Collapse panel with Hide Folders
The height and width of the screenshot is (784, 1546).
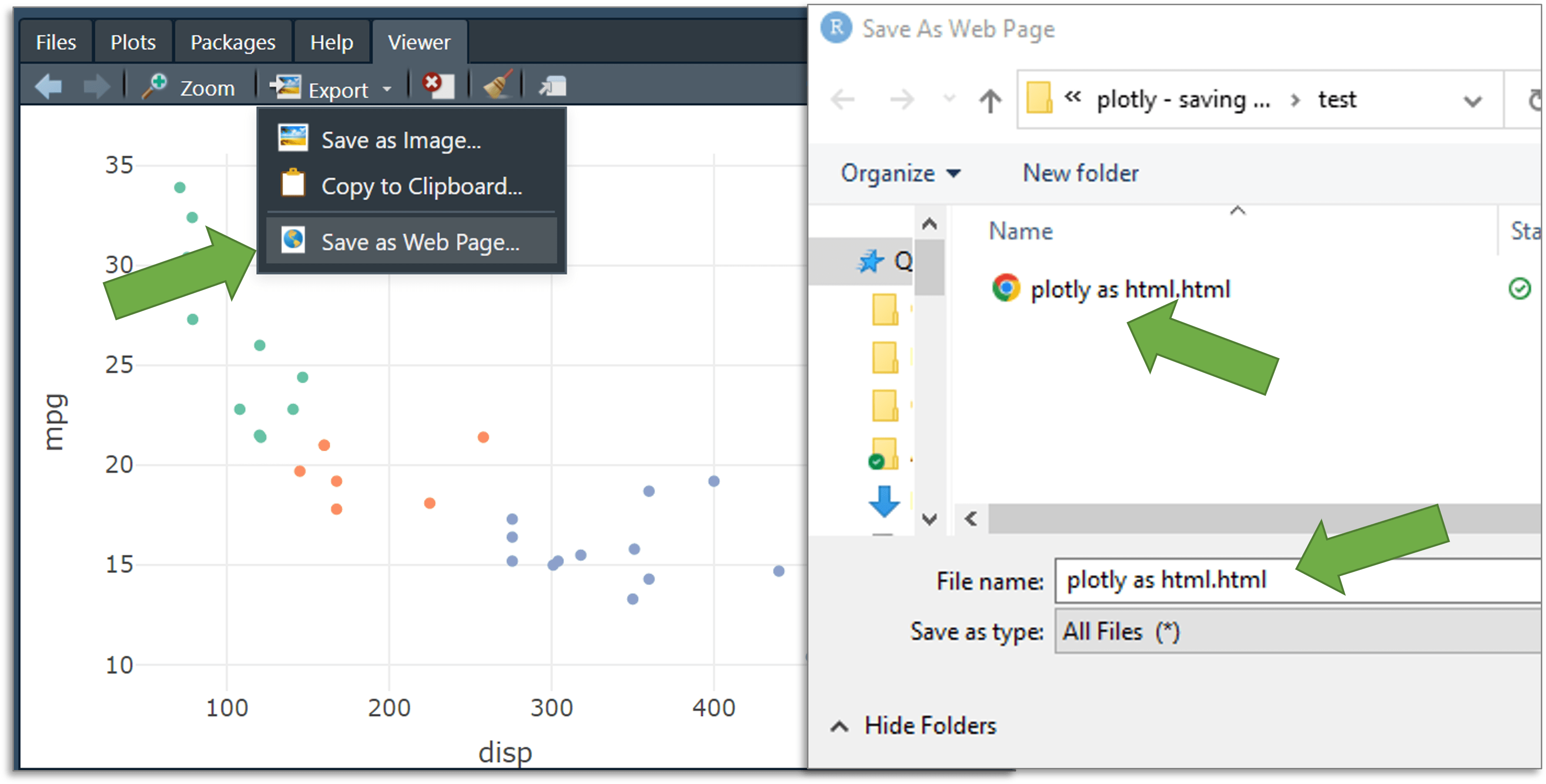point(914,726)
